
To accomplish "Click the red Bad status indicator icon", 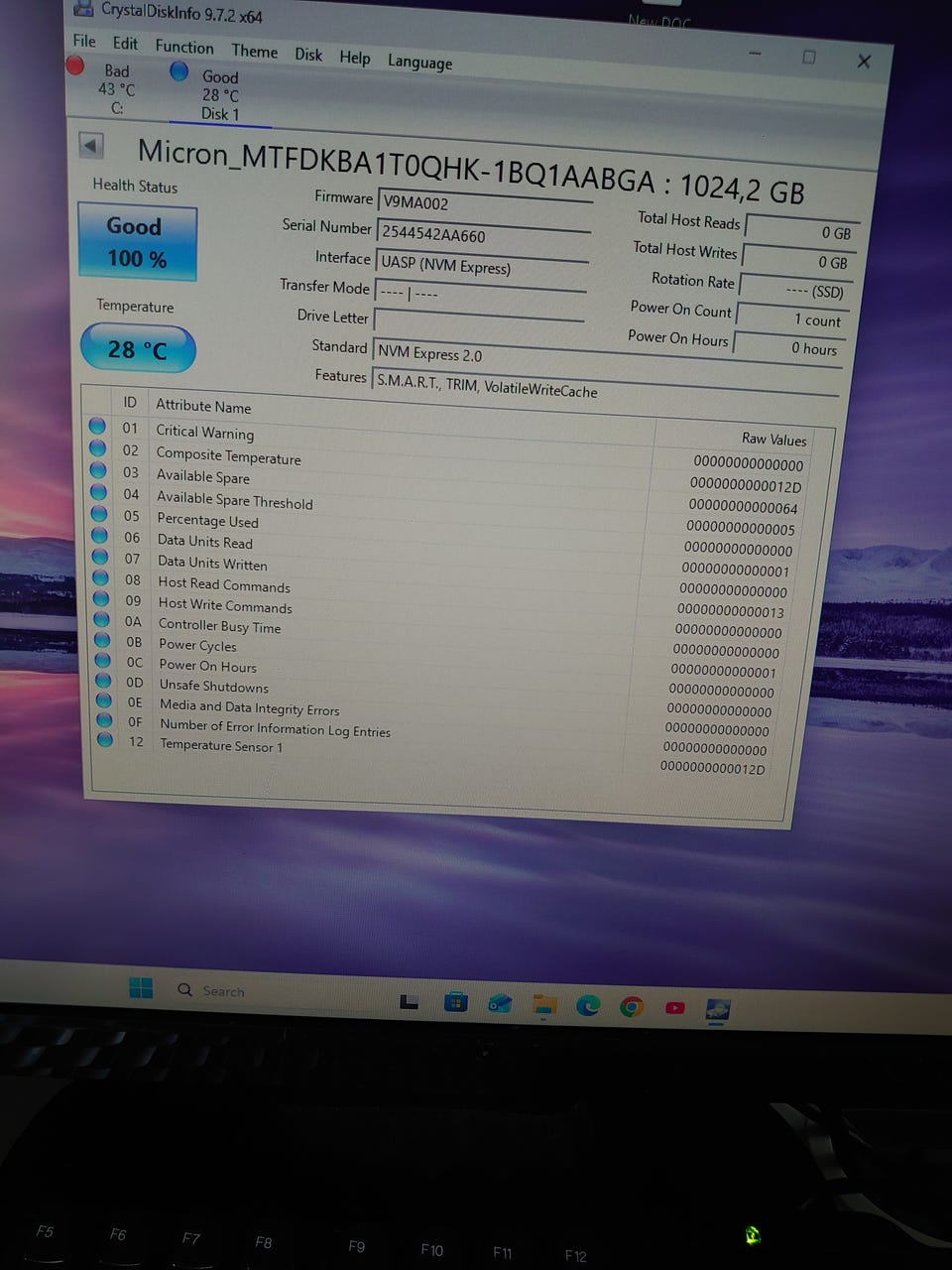I will click(75, 65).
